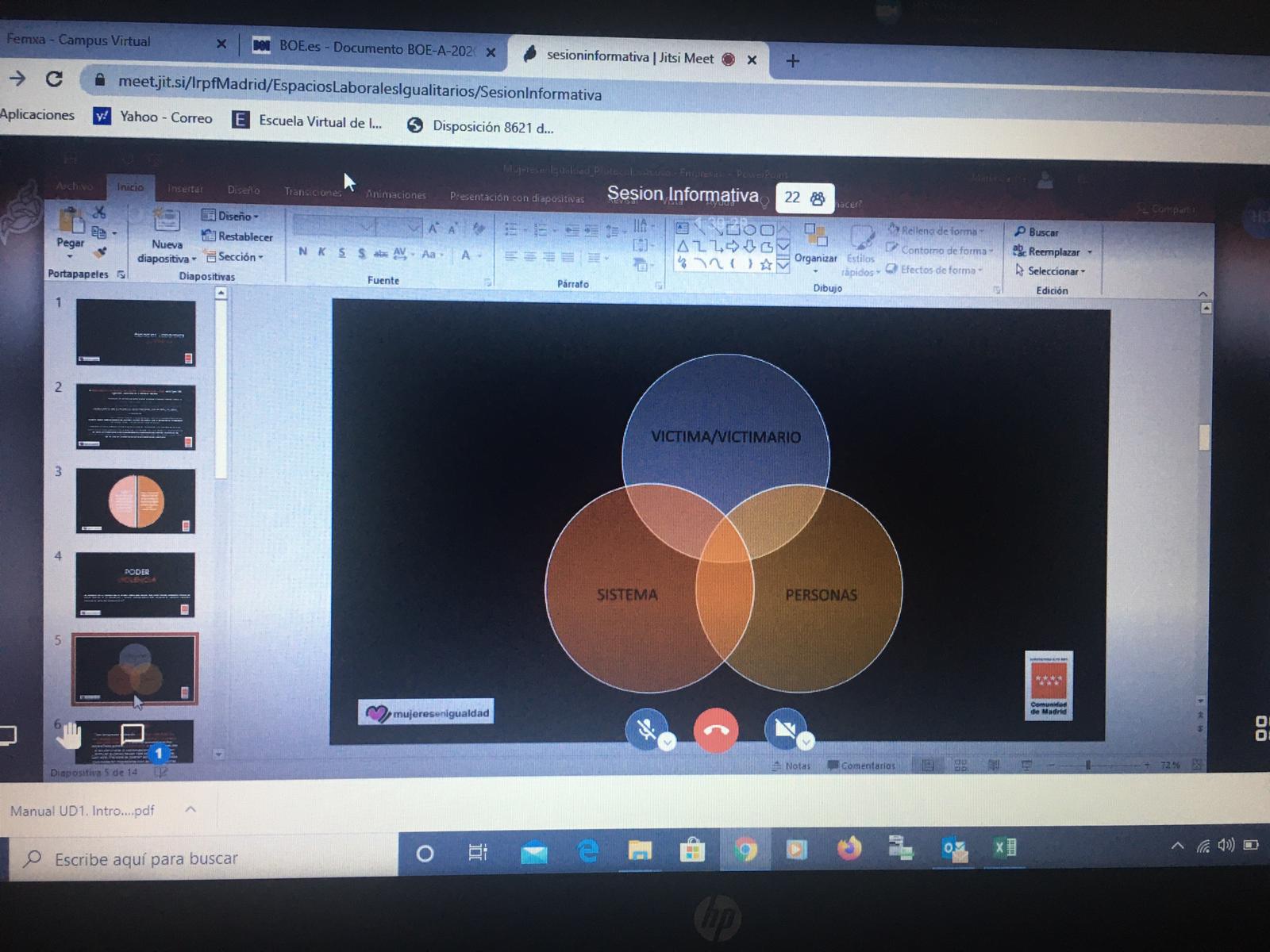Open Excel from the taskbar
Viewport: 1270px width, 952px height.
[x=1005, y=848]
